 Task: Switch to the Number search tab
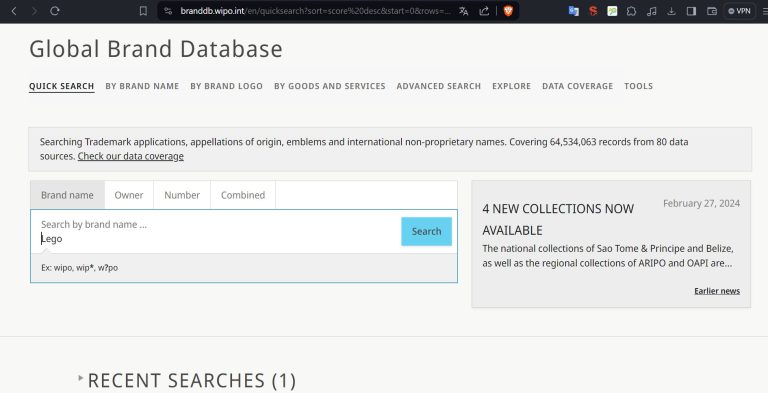[182, 195]
